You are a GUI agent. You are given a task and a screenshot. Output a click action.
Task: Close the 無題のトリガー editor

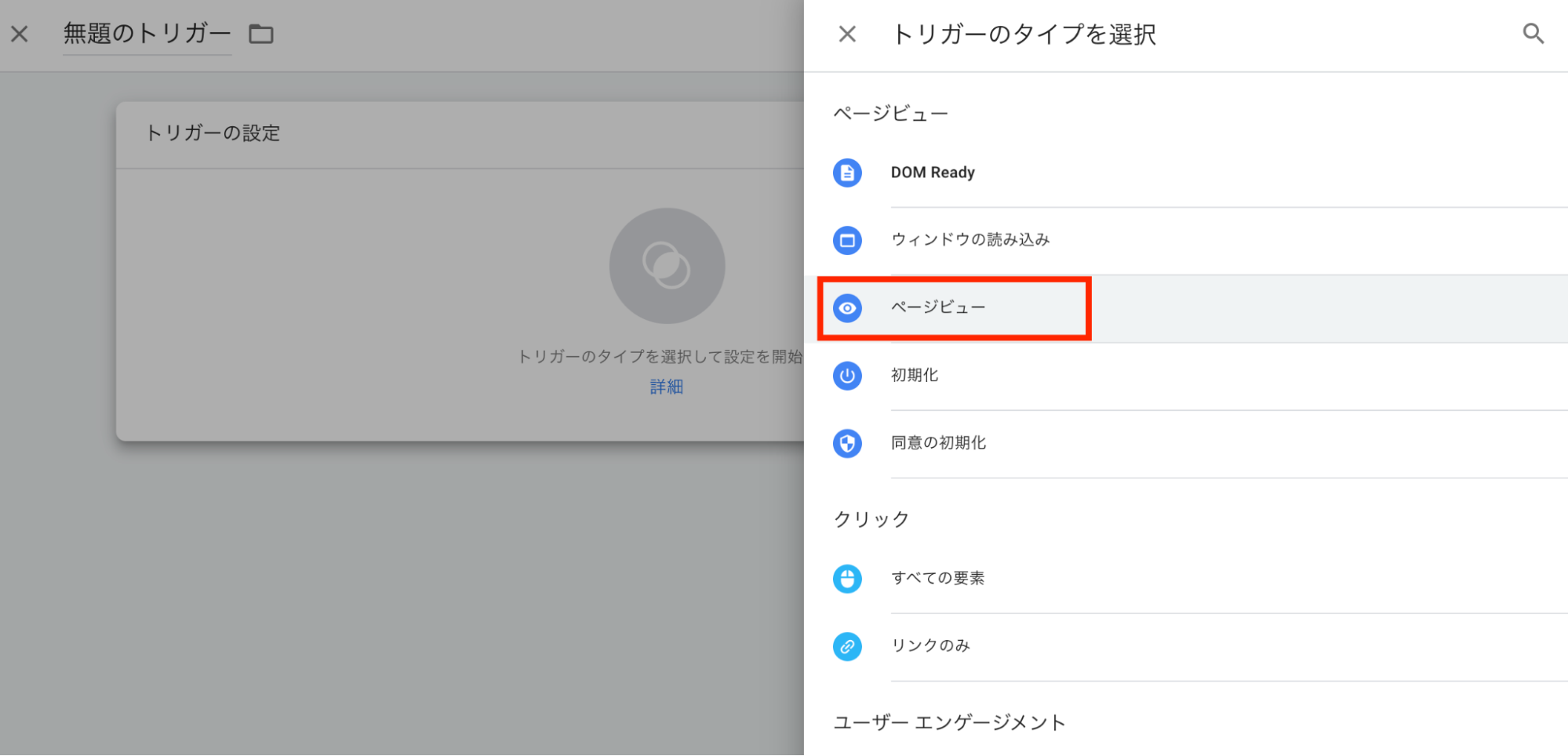20,34
